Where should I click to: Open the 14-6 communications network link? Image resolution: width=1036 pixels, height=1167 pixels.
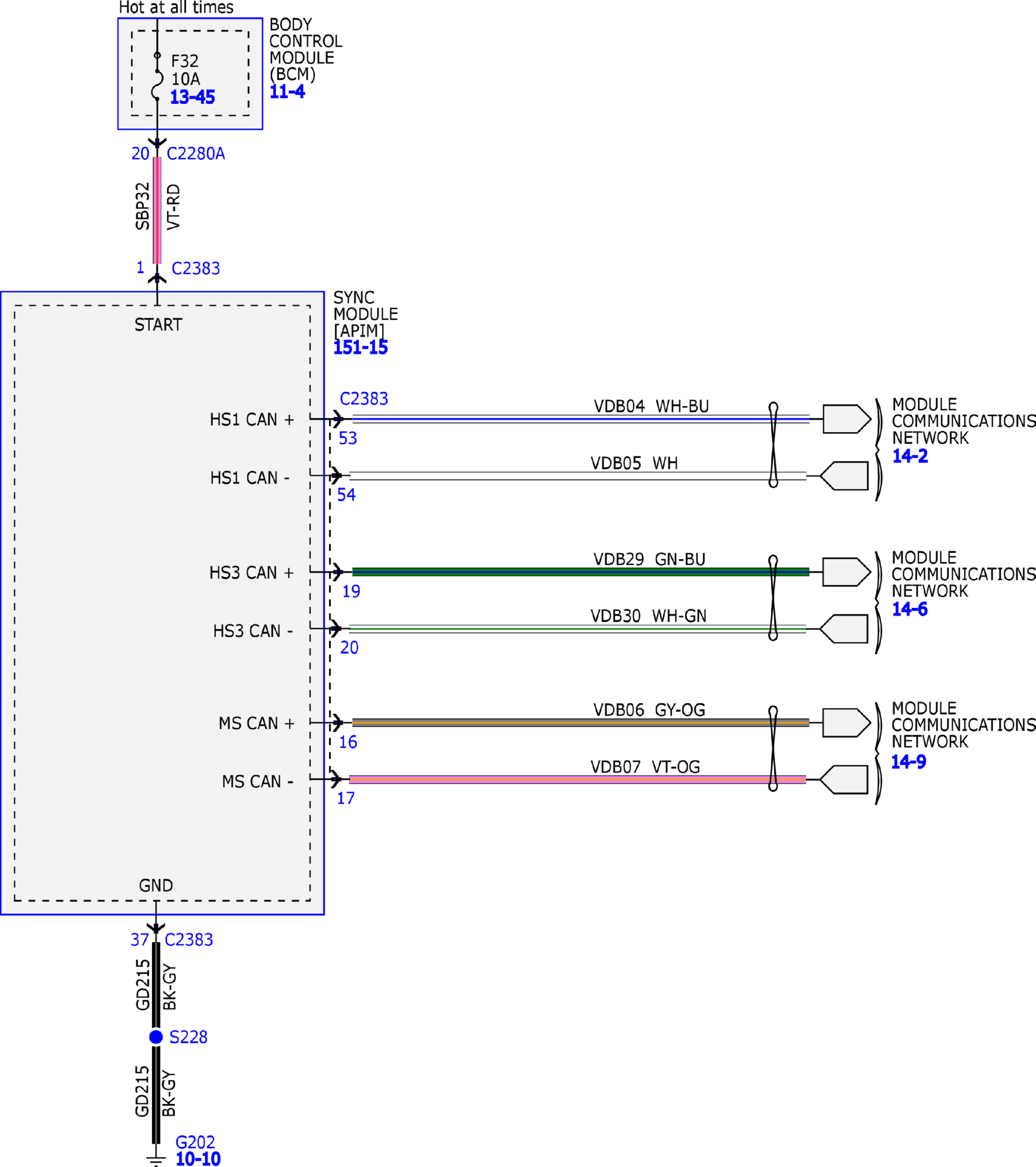tap(910, 609)
